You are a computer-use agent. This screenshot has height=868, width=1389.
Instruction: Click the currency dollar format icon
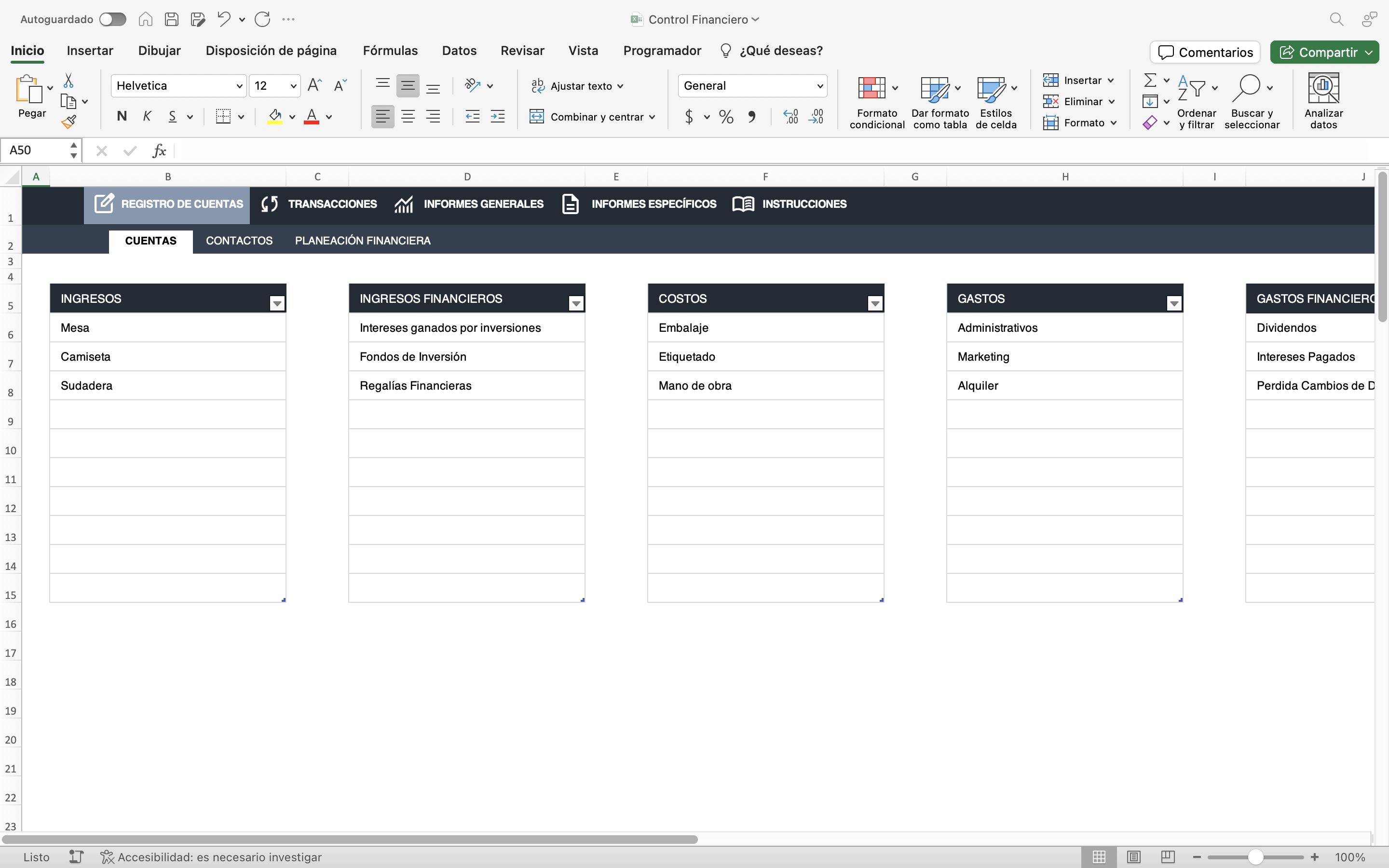coord(689,117)
